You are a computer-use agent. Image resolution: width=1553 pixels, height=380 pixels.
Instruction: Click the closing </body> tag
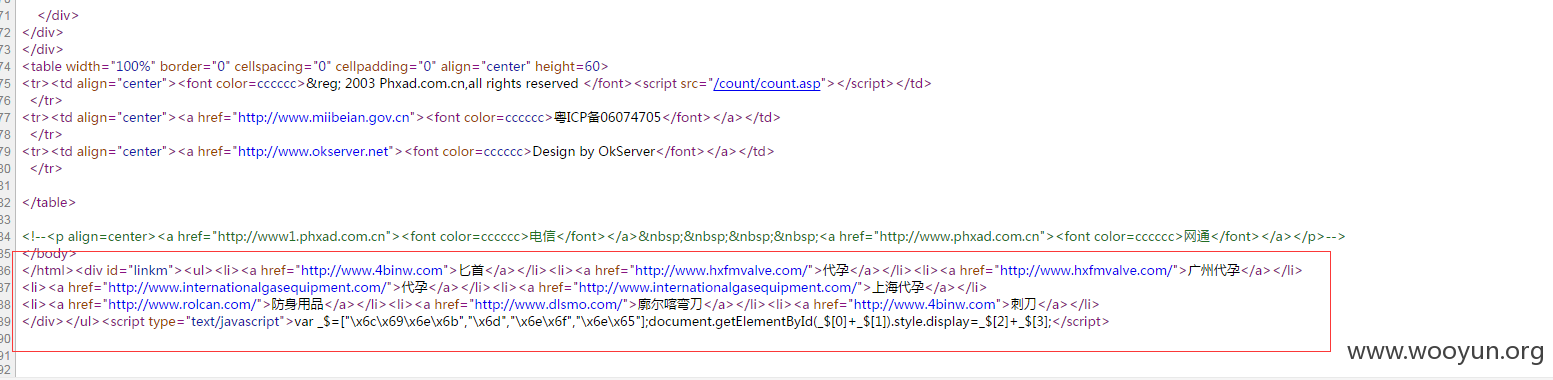point(48,253)
